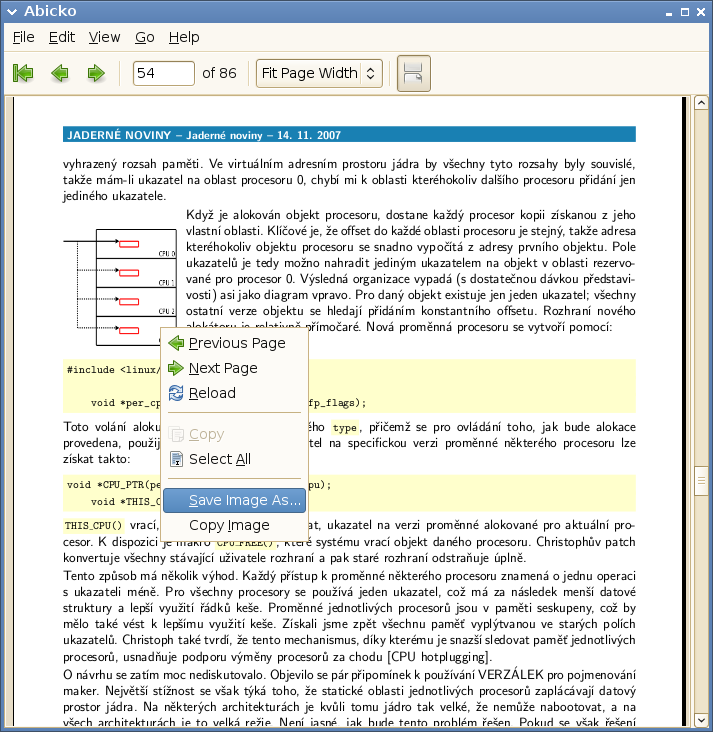
Task: Select Reload from the context menu
Action: [234, 393]
